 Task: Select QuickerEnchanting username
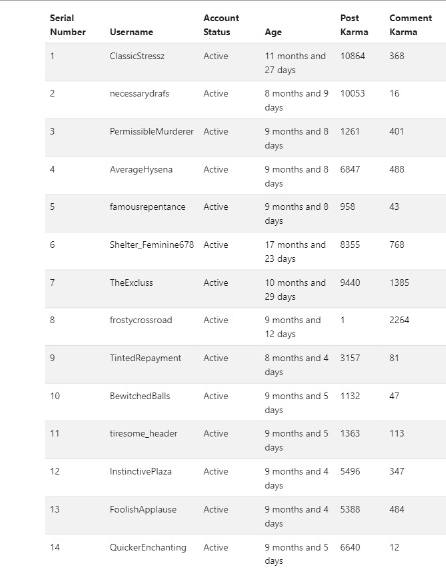coord(148,548)
